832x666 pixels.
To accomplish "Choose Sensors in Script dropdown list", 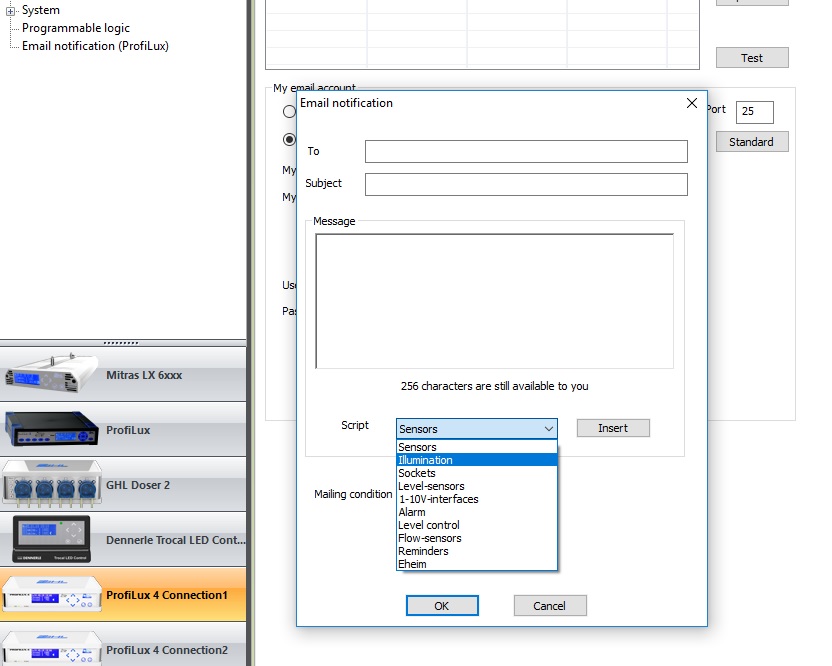I will 477,447.
